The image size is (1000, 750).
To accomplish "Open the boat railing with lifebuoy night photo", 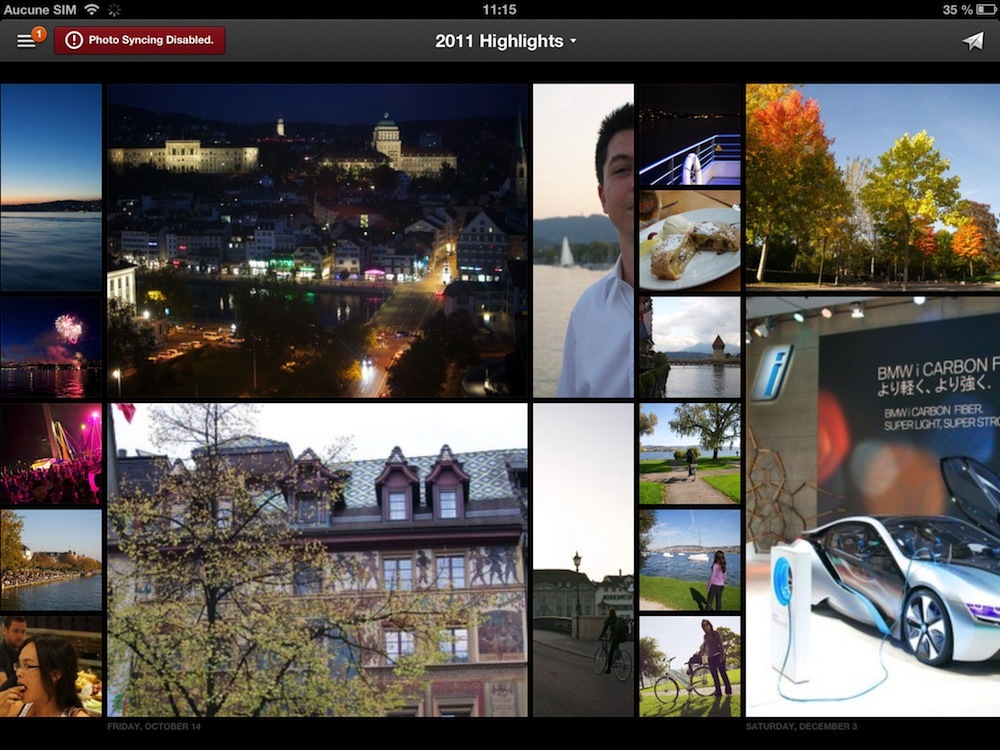I will [x=690, y=135].
